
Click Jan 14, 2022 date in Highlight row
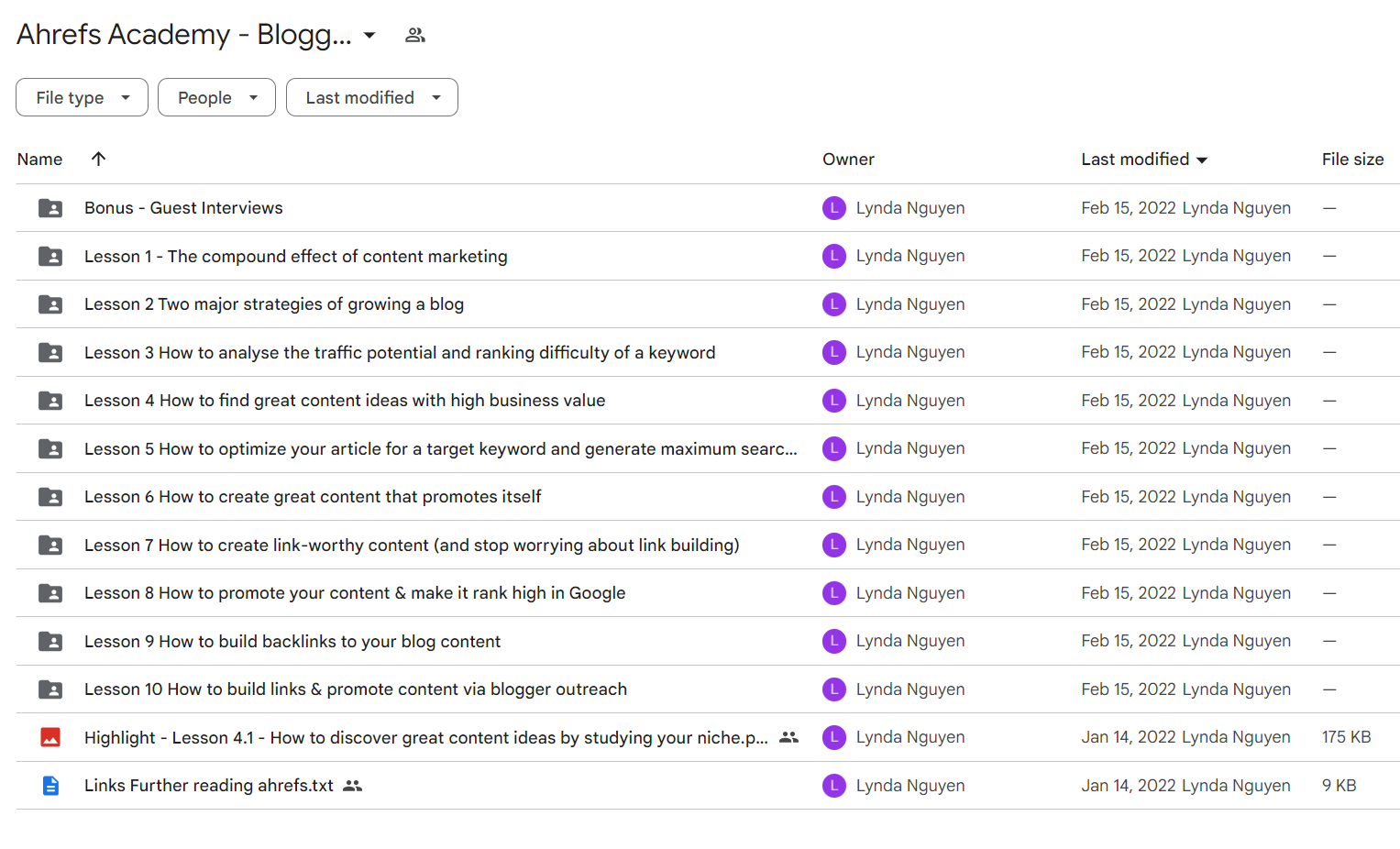coord(1128,737)
